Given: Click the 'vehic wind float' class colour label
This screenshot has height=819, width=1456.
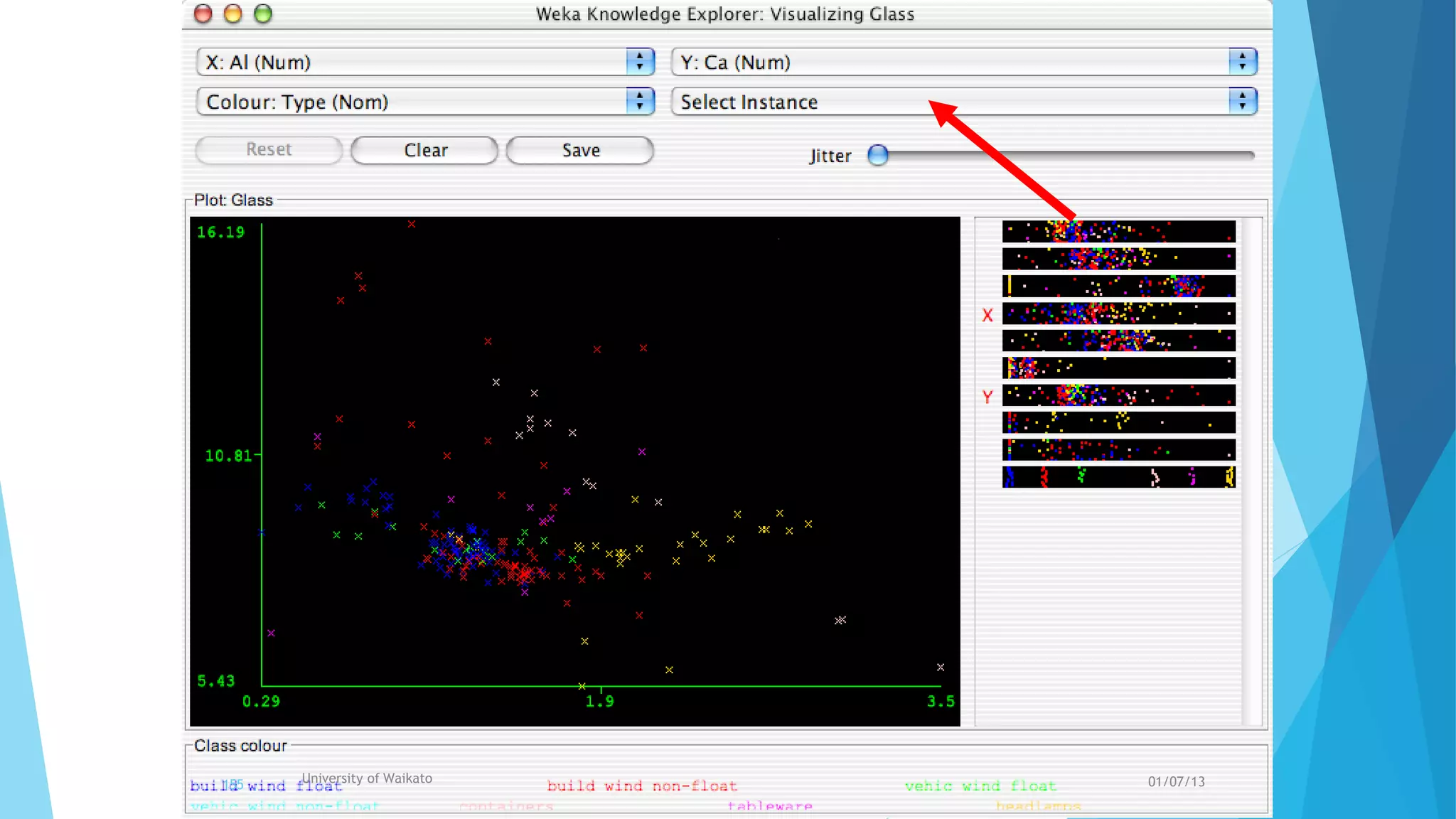Looking at the screenshot, I should (x=980, y=786).
